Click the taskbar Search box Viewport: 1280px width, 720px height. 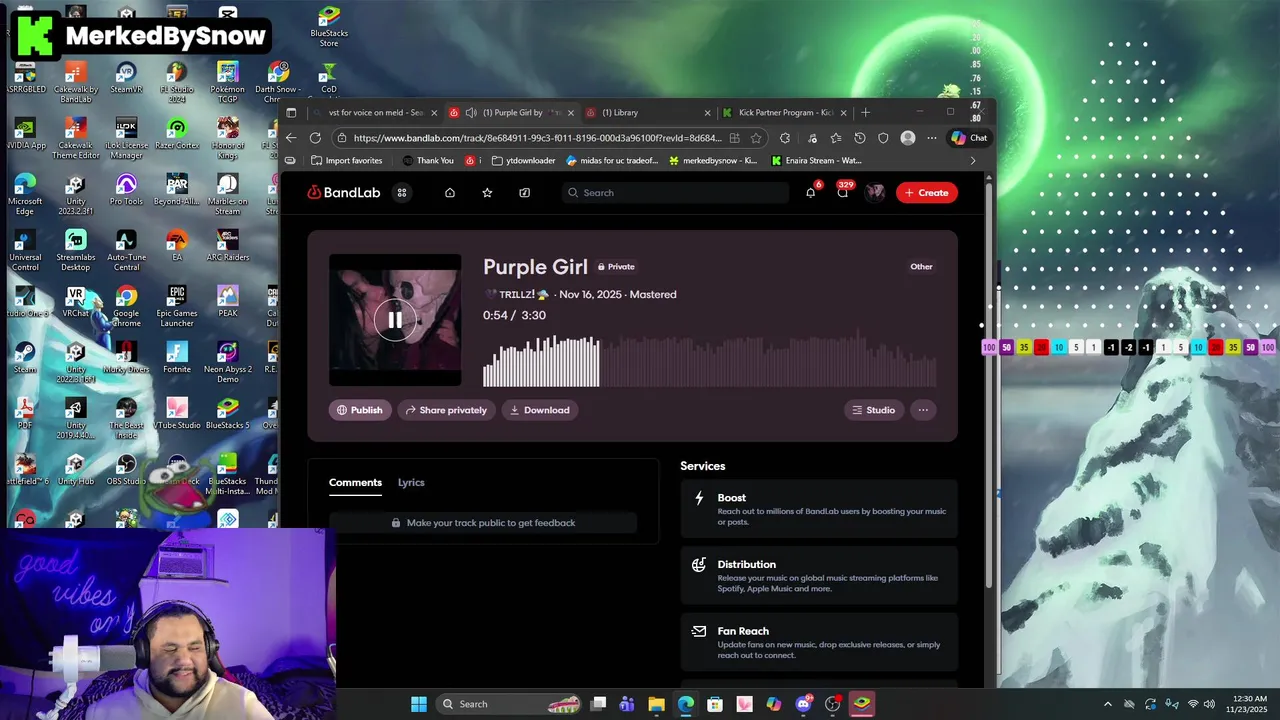click(x=509, y=704)
